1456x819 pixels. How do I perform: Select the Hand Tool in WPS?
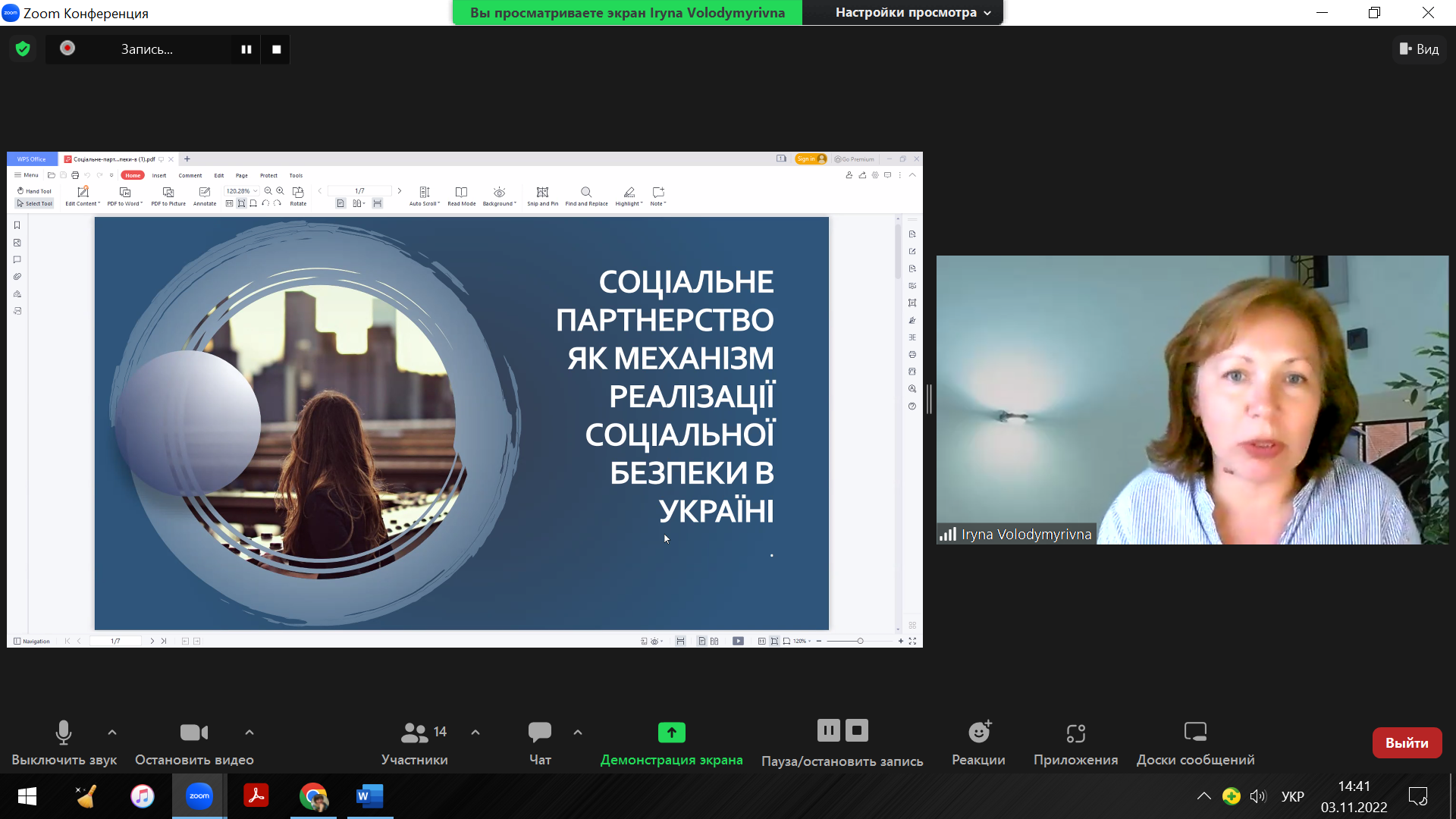(34, 191)
